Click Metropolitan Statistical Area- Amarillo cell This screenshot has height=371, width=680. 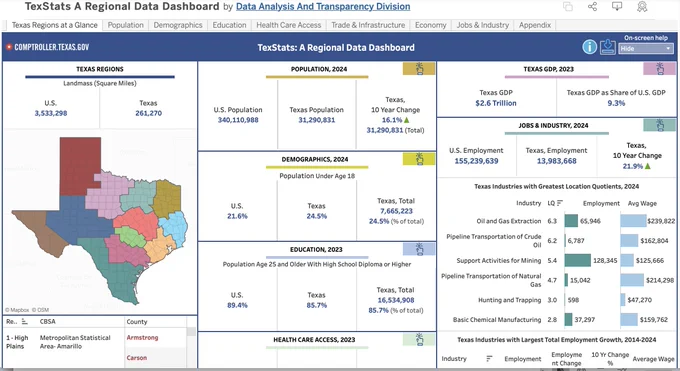point(75,342)
